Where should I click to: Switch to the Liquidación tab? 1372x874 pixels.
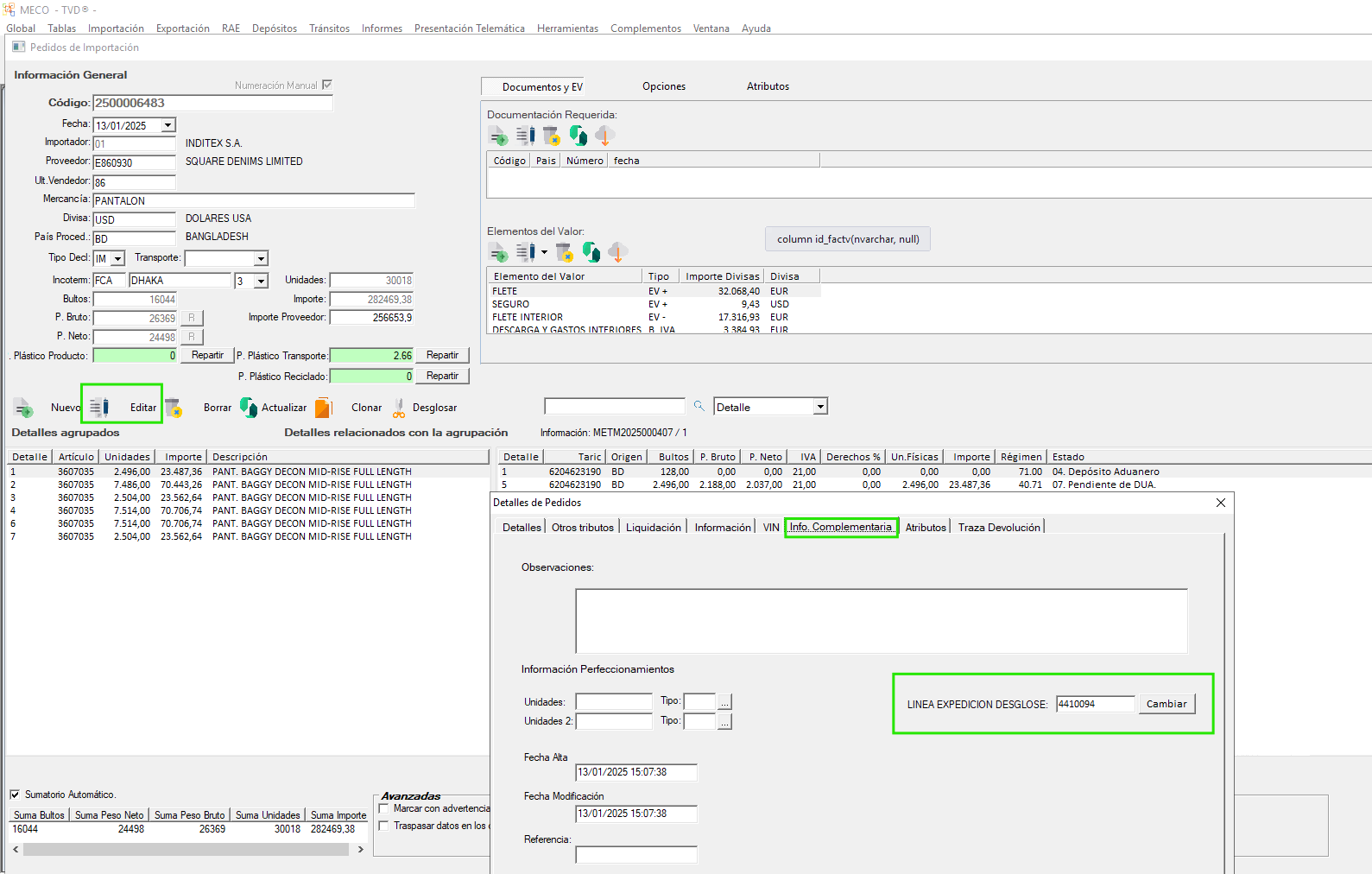coord(653,528)
